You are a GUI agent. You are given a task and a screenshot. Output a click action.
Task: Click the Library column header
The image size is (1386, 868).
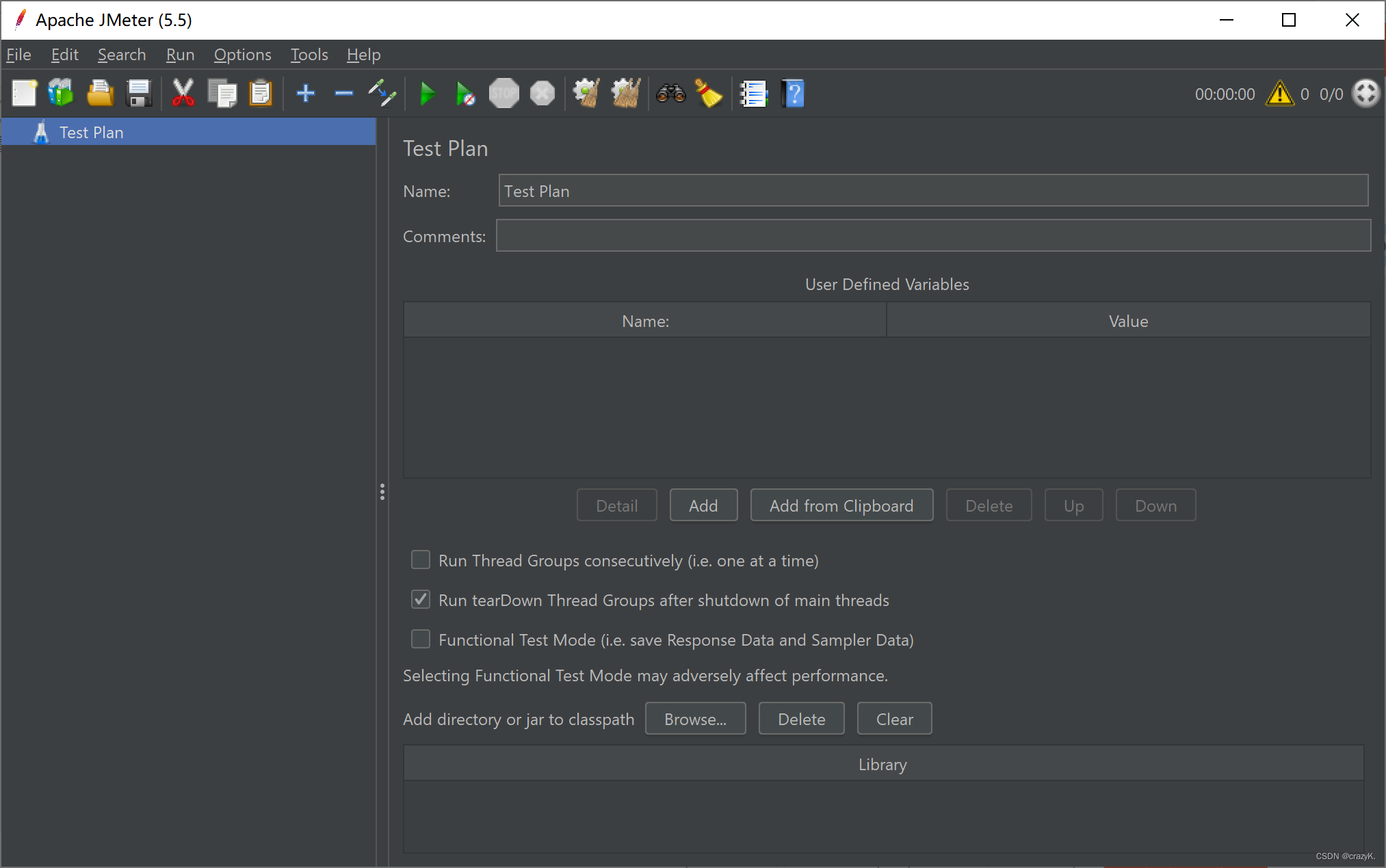(x=883, y=764)
